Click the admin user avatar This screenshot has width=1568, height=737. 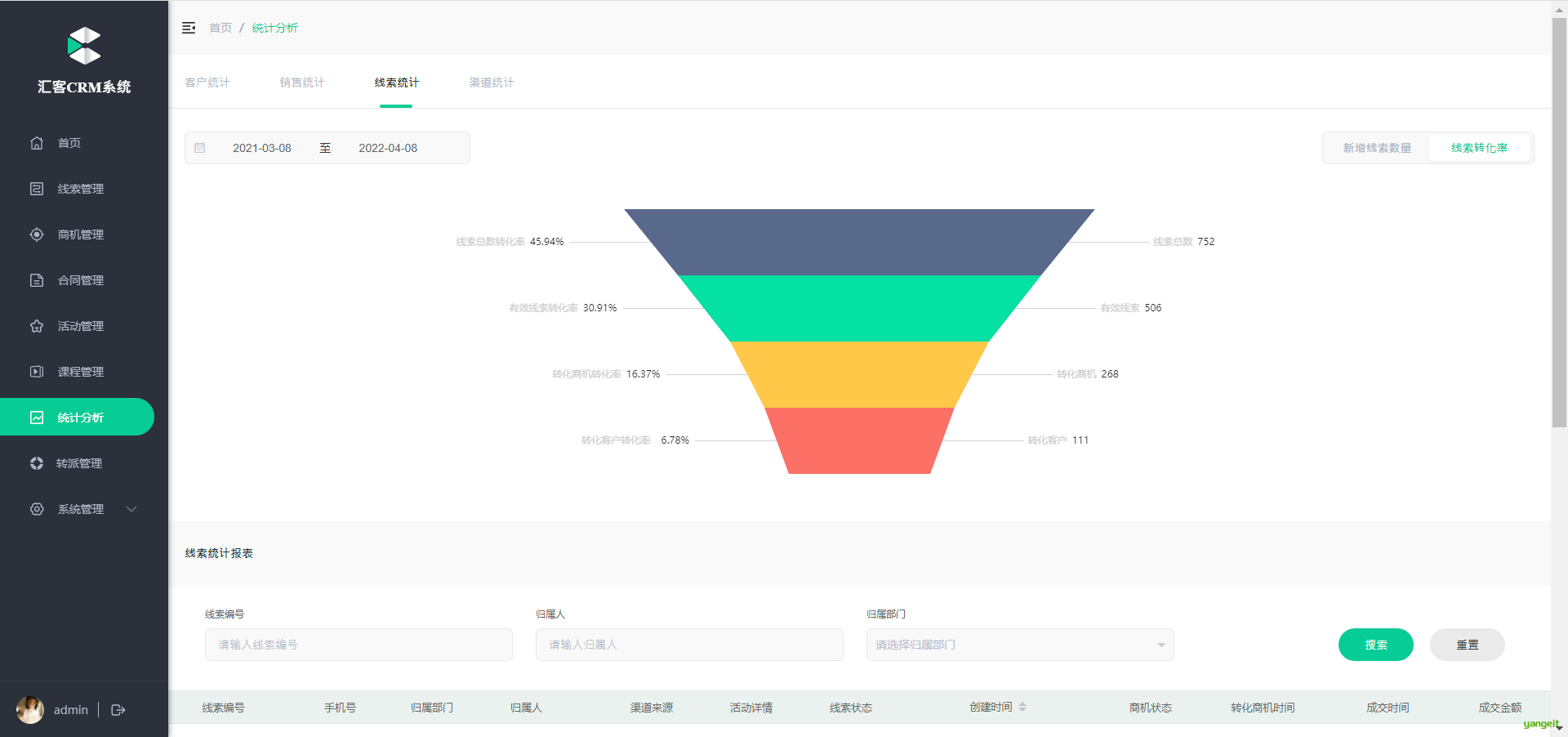pyautogui.click(x=30, y=709)
